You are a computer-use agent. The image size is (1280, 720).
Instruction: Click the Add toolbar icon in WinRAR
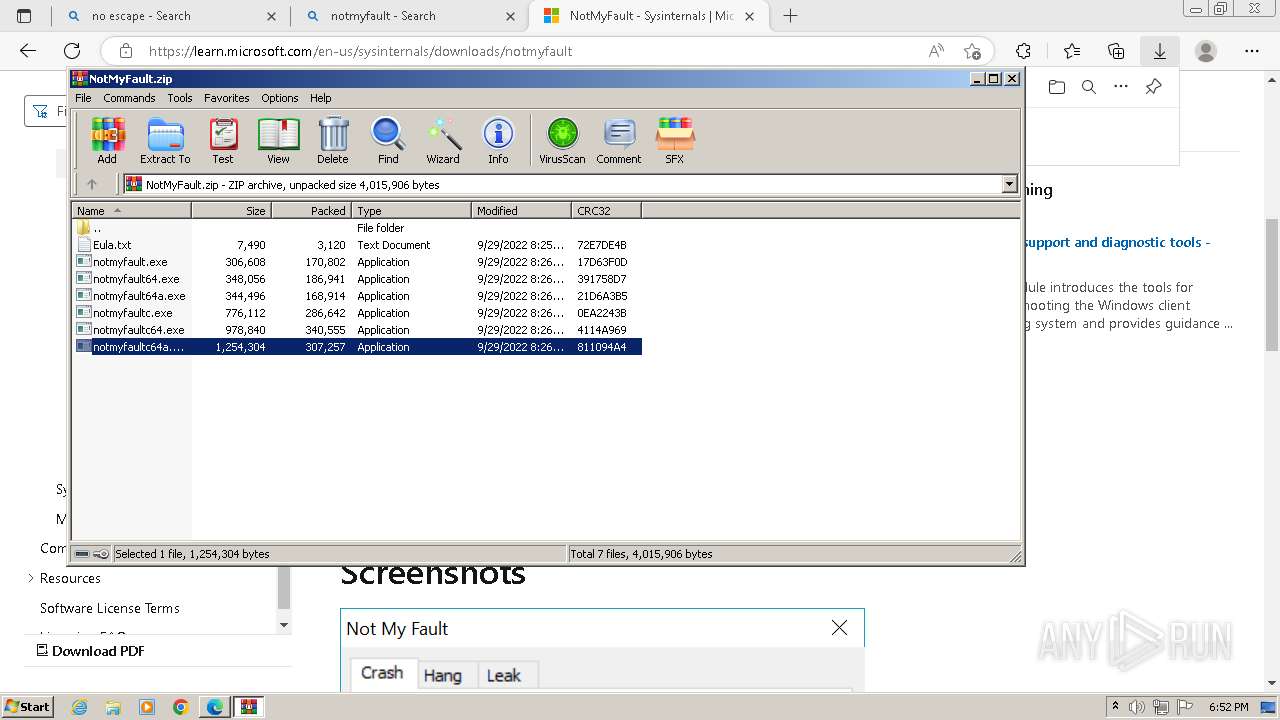pyautogui.click(x=107, y=141)
